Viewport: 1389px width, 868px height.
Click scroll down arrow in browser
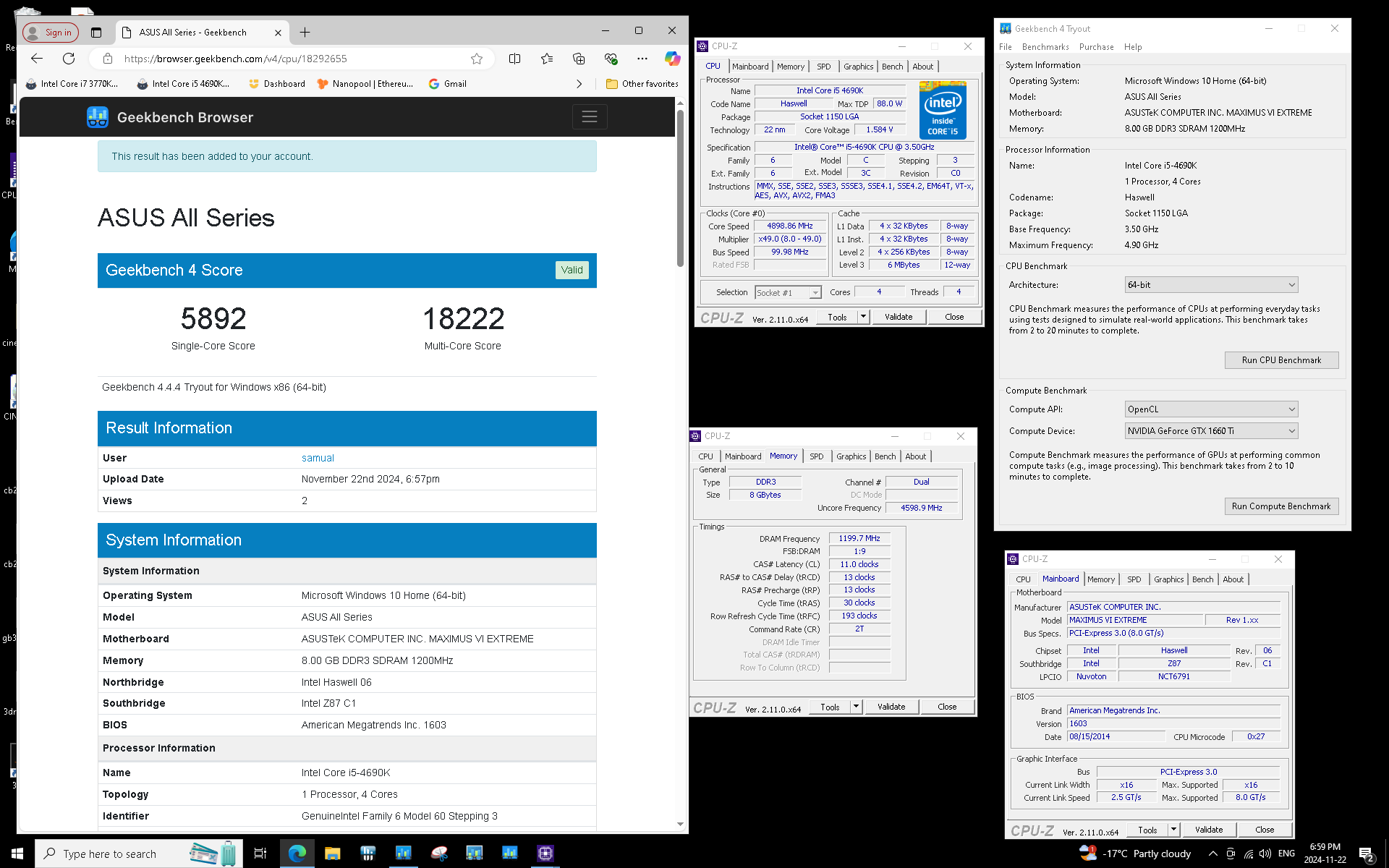(x=680, y=824)
